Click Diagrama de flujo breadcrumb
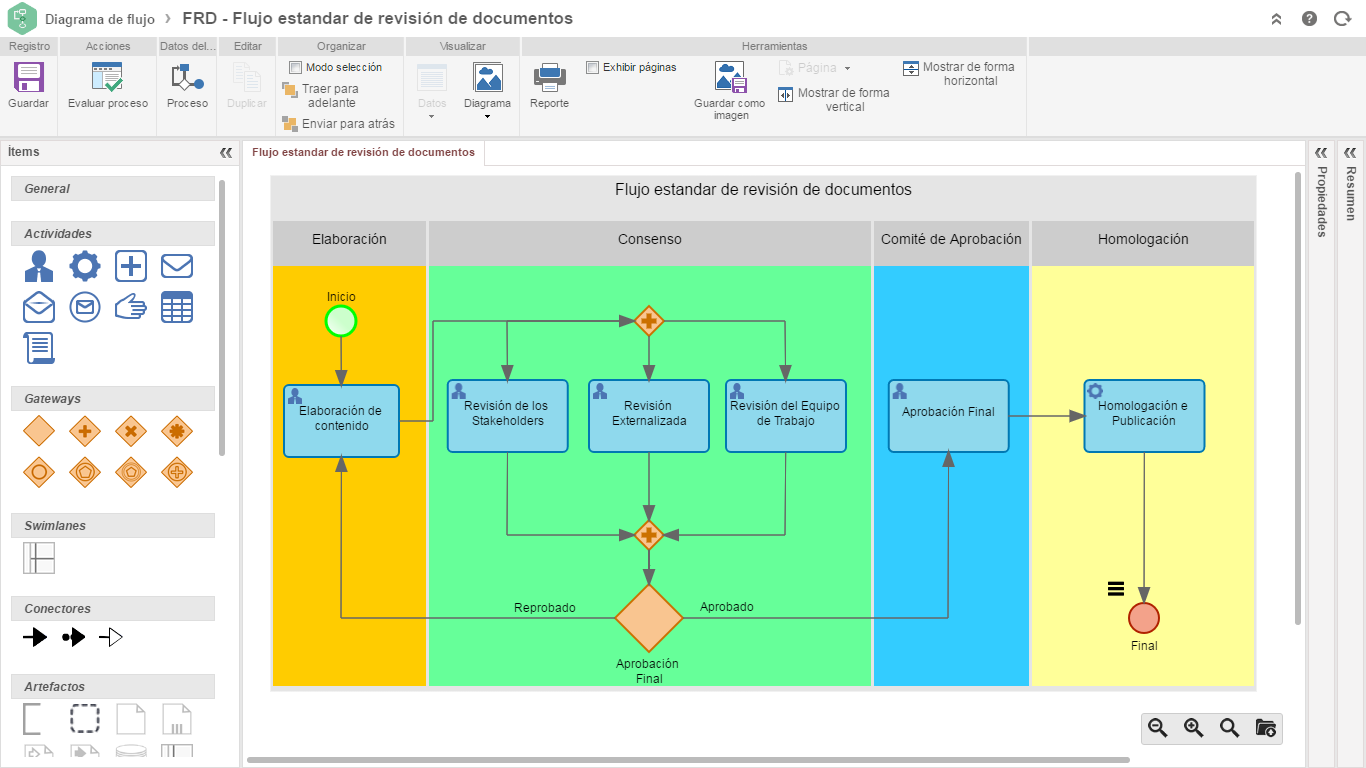This screenshot has width=1366, height=768. [100, 19]
